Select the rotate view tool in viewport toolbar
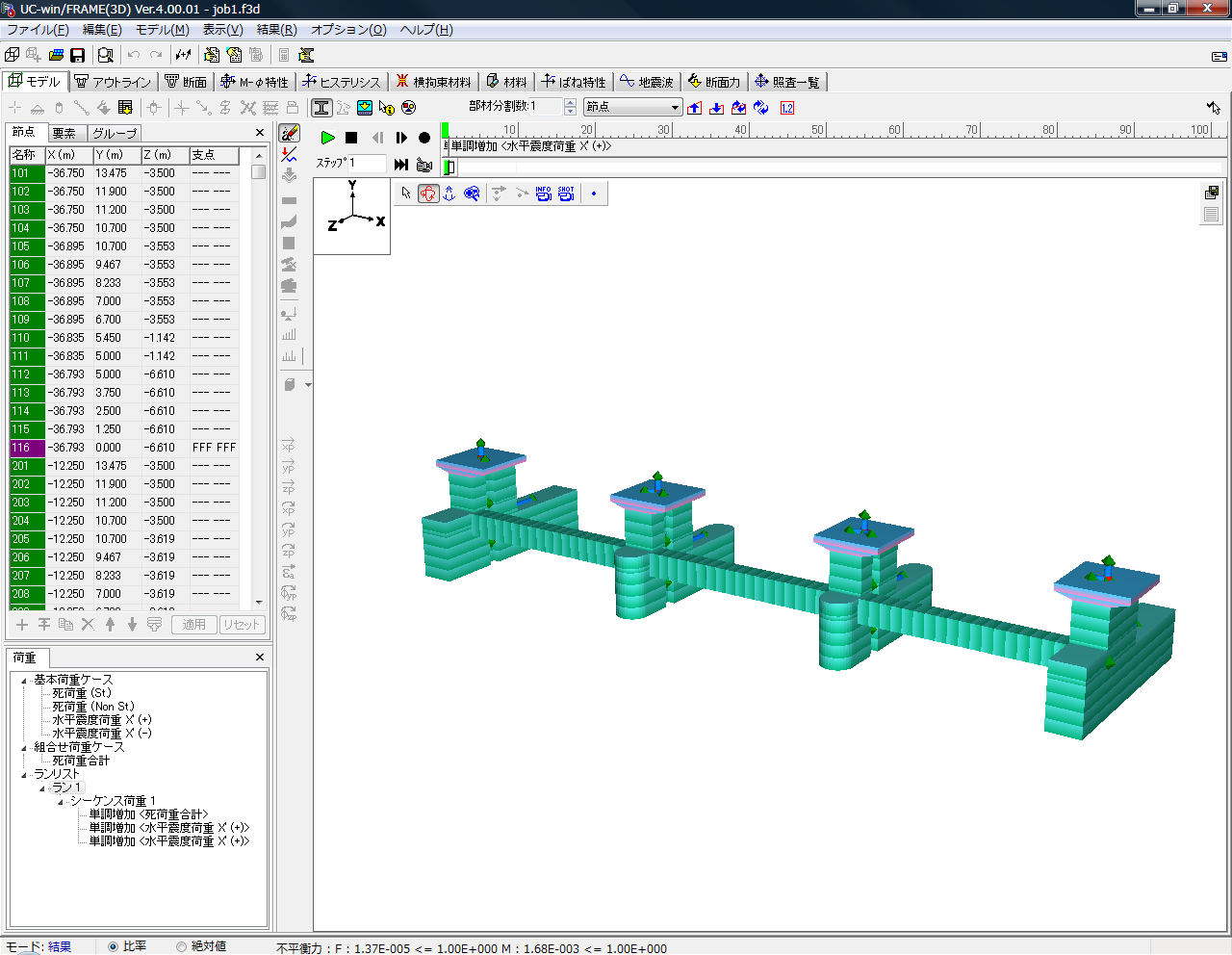The image size is (1232, 955). (428, 194)
